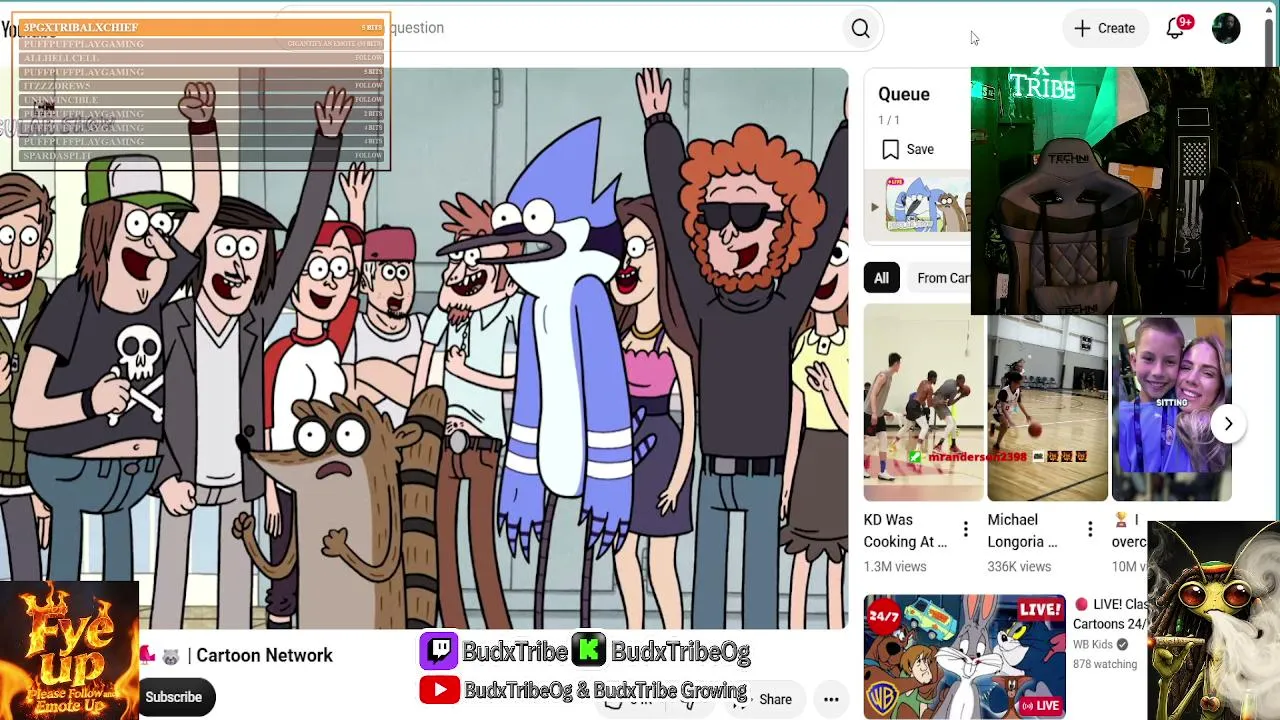Screen dimensions: 1280x720
Task: Open the three-dot more actions menu
Action: pos(831,699)
